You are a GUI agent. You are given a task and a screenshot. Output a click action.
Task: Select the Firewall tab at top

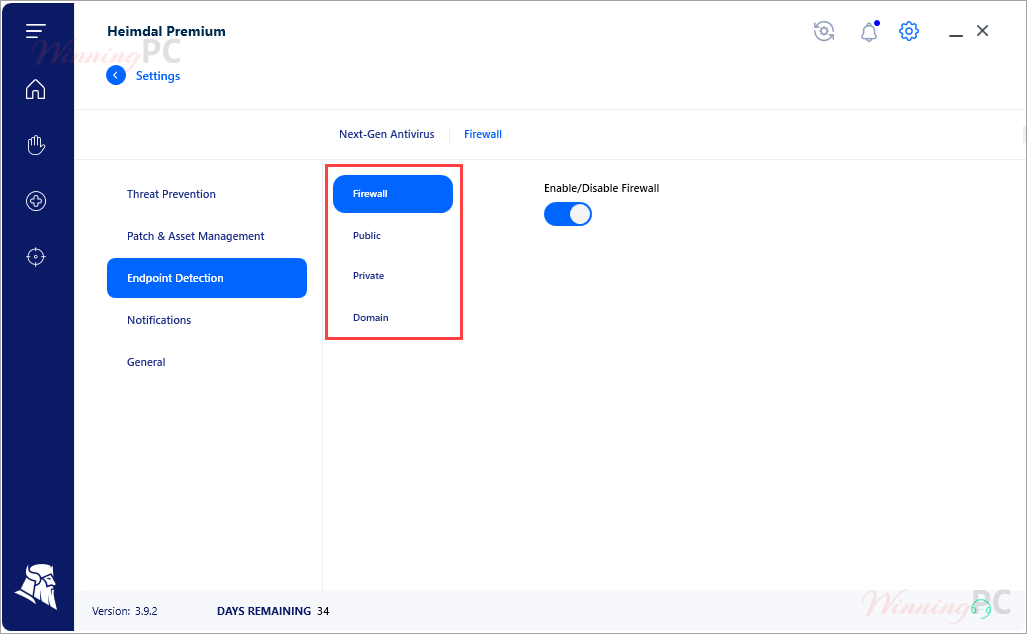[x=483, y=134]
